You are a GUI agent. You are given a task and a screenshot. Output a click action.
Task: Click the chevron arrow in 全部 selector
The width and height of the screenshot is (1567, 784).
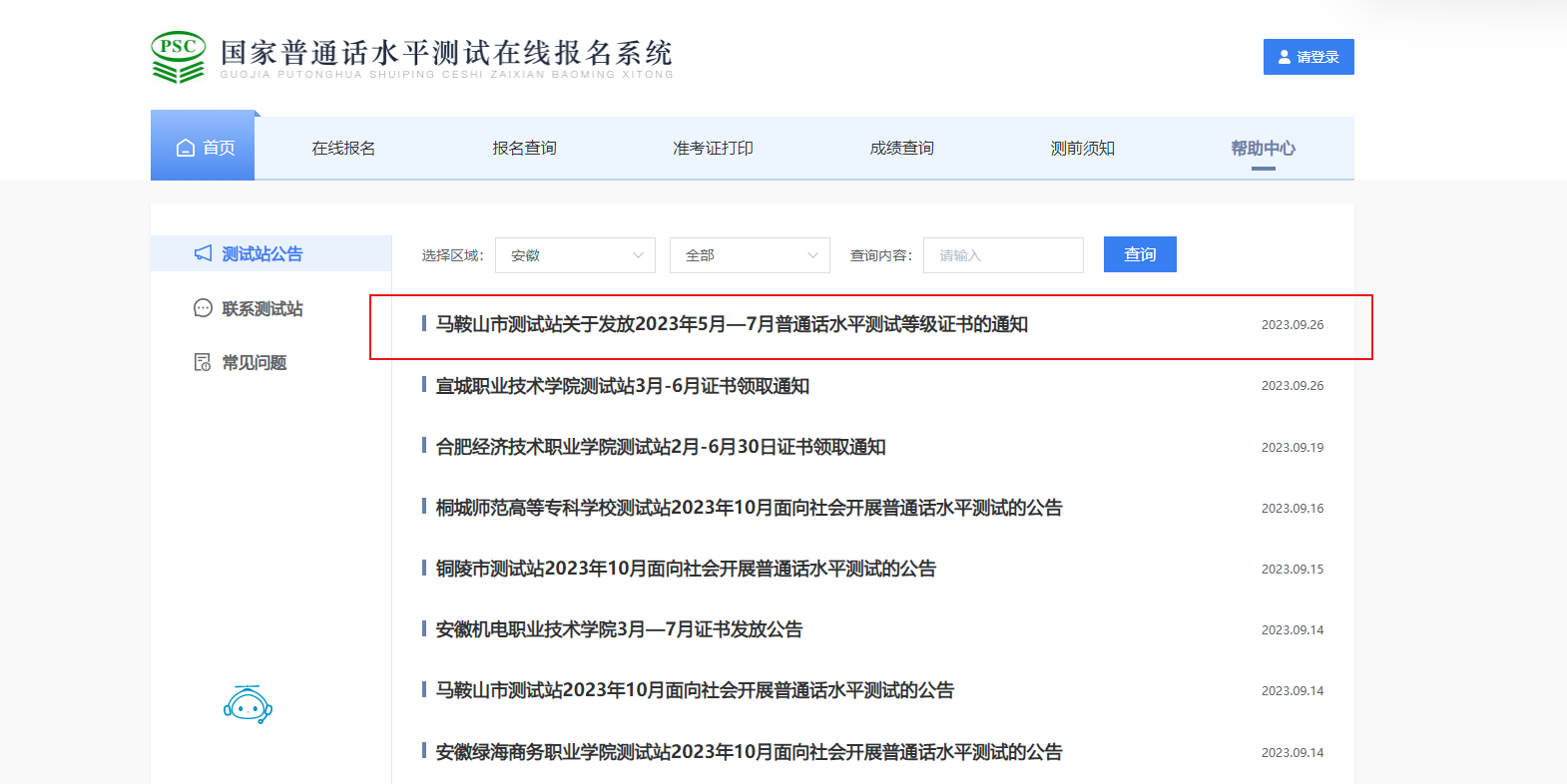[812, 255]
